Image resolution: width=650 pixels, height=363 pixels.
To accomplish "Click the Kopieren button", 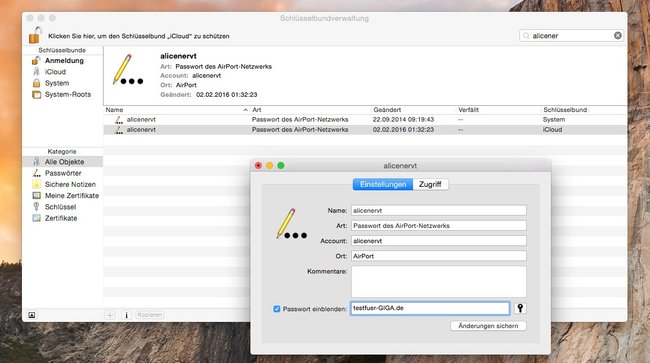I will point(150,315).
